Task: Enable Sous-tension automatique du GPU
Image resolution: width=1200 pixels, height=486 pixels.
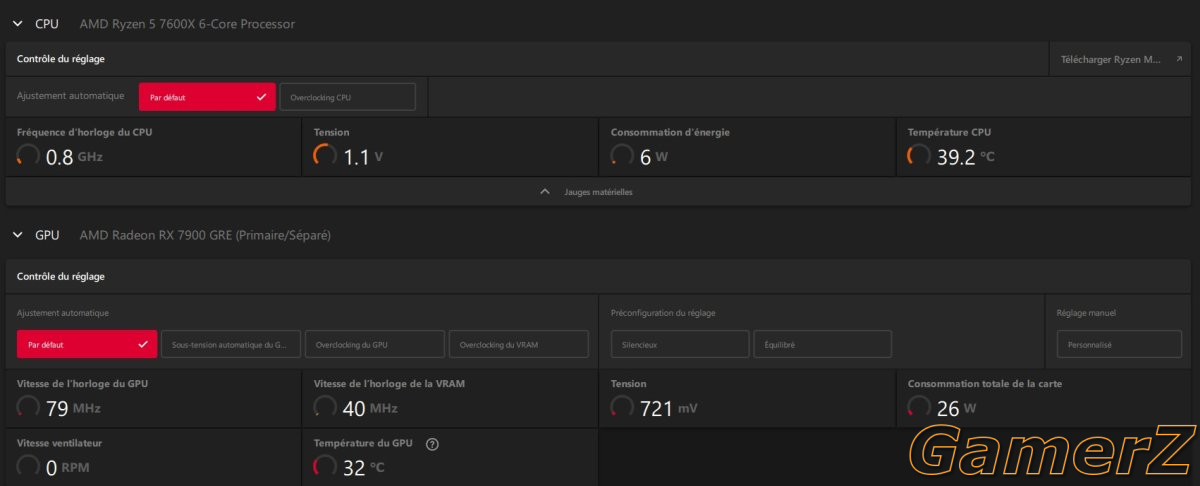Action: coord(230,344)
